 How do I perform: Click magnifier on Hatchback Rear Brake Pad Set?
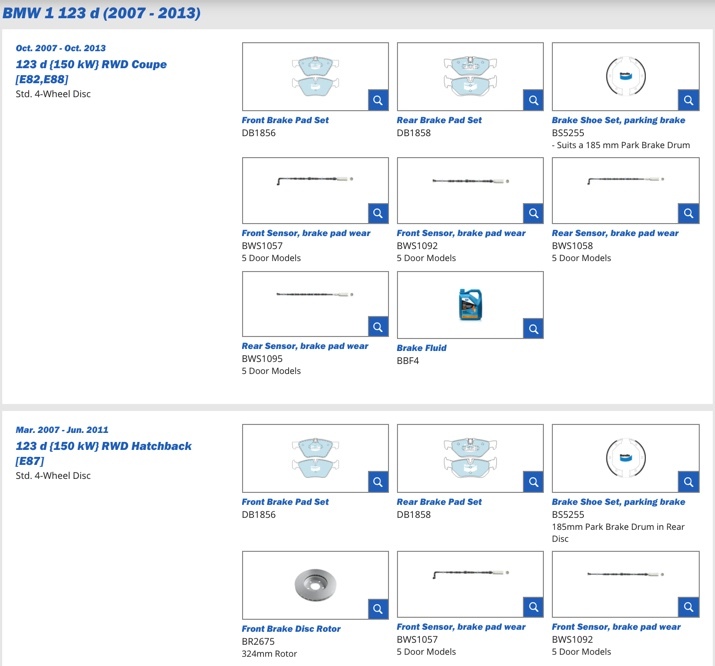coord(533,482)
